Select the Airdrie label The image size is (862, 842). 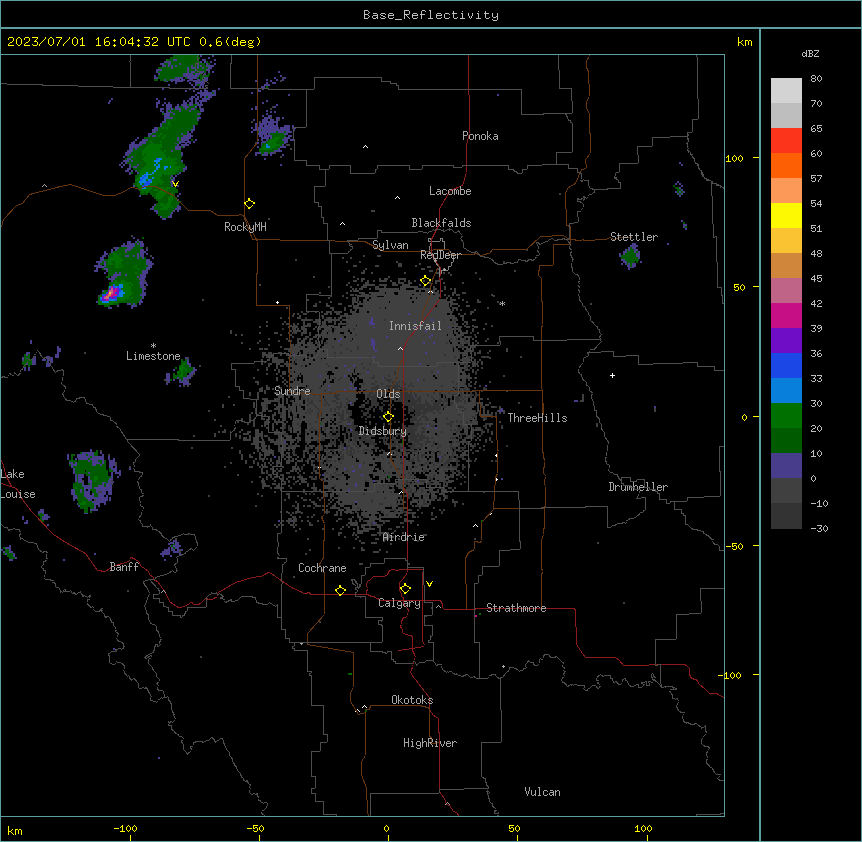(404, 537)
